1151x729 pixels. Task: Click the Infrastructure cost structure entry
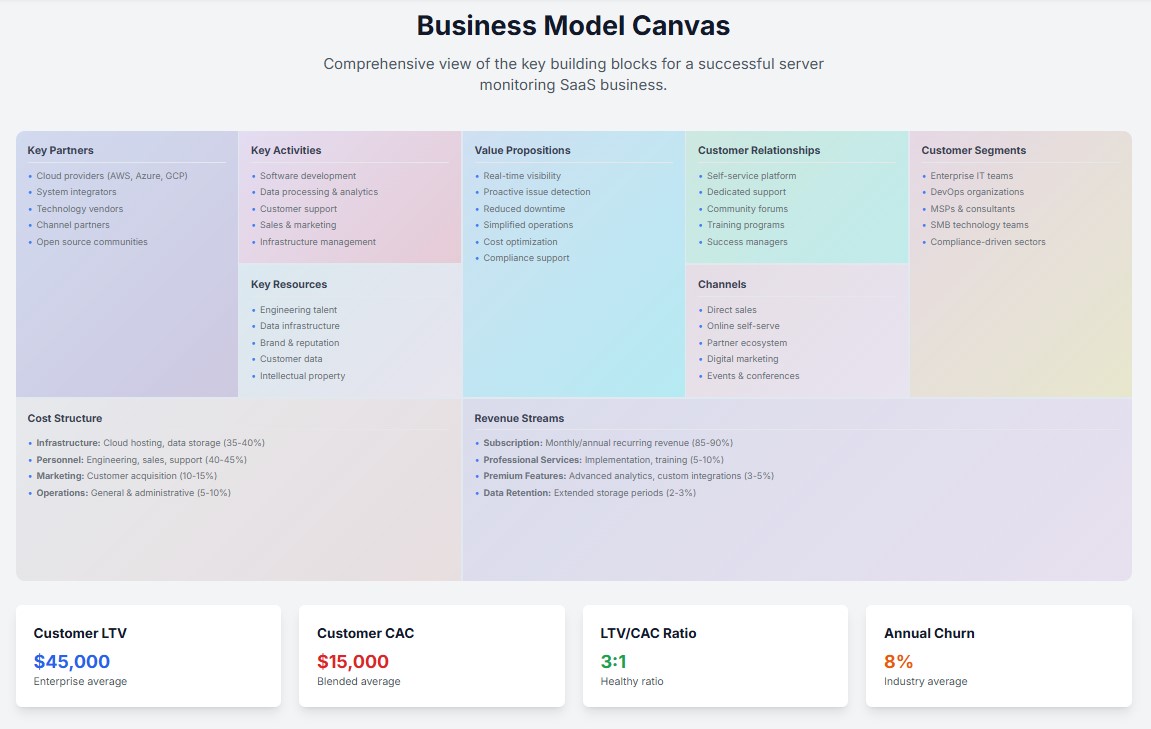point(150,443)
